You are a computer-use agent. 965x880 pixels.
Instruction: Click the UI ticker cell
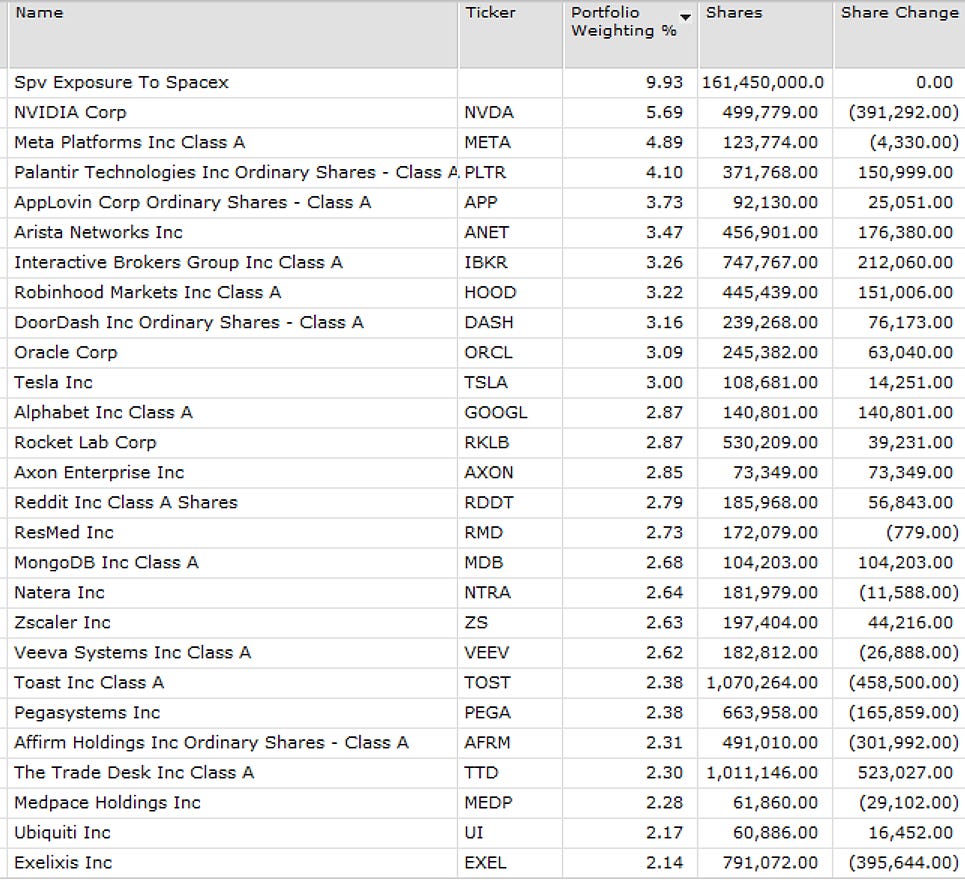point(474,833)
